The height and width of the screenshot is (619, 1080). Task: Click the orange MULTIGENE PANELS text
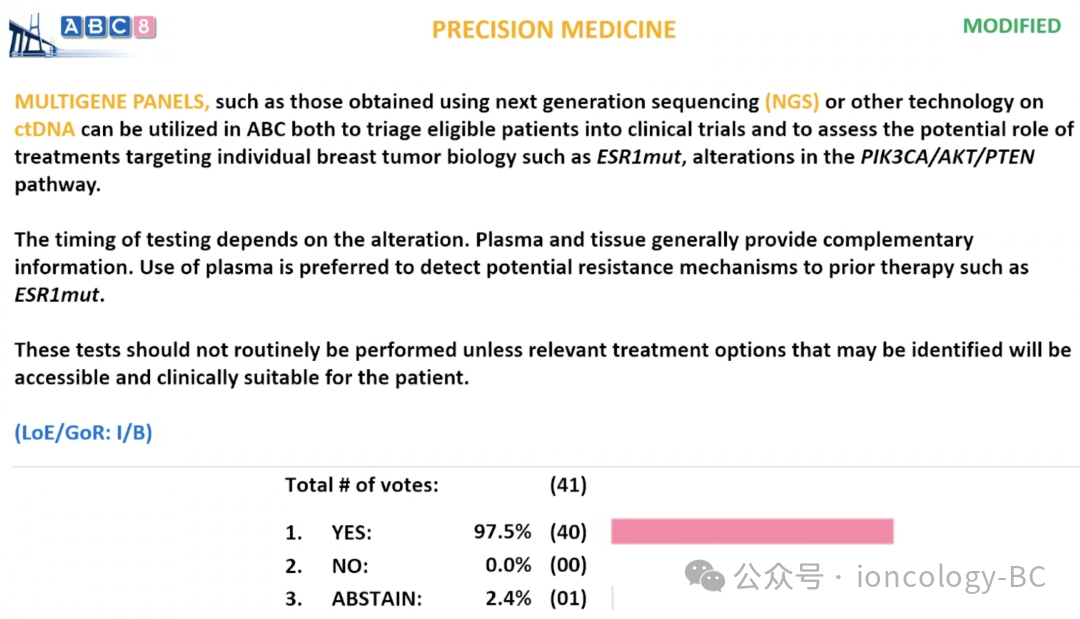(112, 101)
